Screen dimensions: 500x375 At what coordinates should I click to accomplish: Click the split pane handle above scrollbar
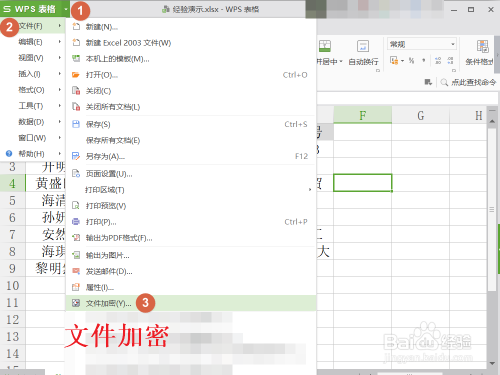click(x=492, y=110)
